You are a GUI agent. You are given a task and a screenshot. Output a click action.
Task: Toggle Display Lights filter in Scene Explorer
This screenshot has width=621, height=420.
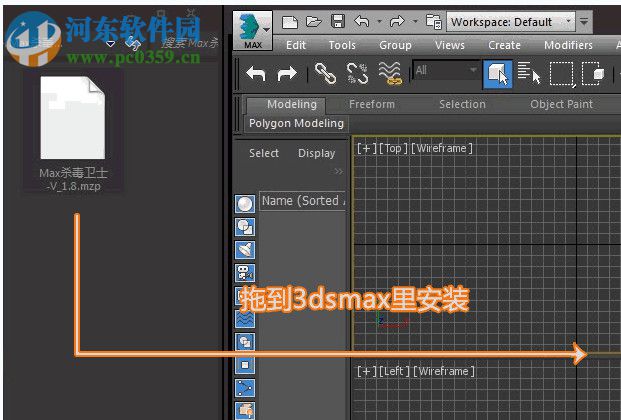click(245, 250)
